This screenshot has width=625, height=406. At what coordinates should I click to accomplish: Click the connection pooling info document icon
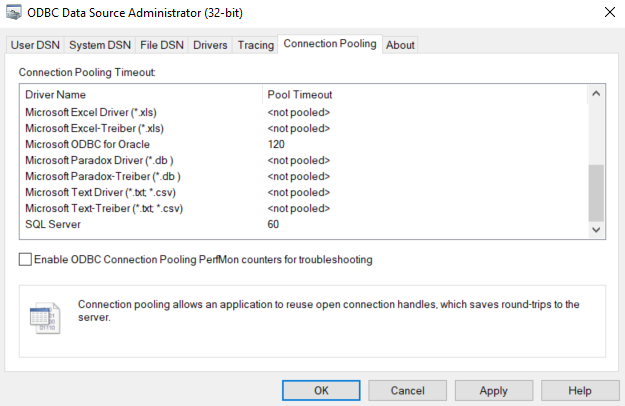tap(45, 318)
